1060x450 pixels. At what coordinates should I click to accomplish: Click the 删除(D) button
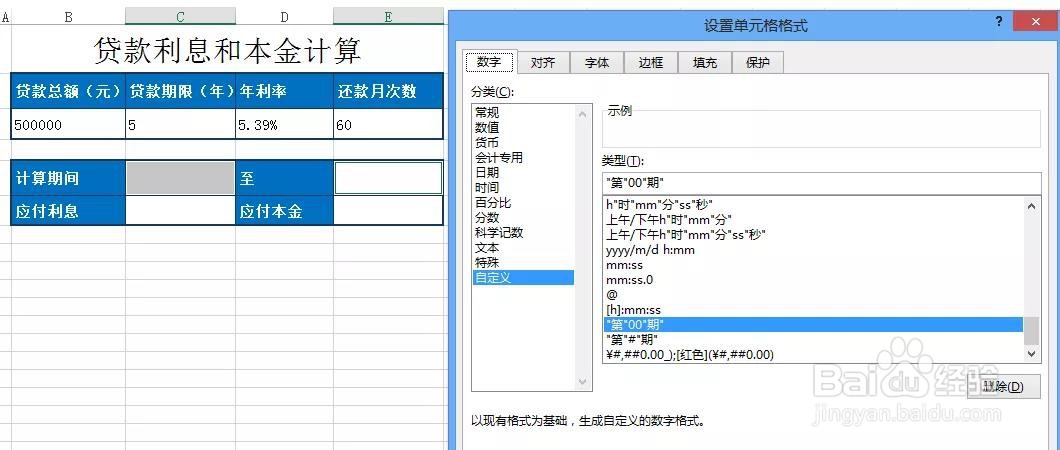(x=1003, y=387)
